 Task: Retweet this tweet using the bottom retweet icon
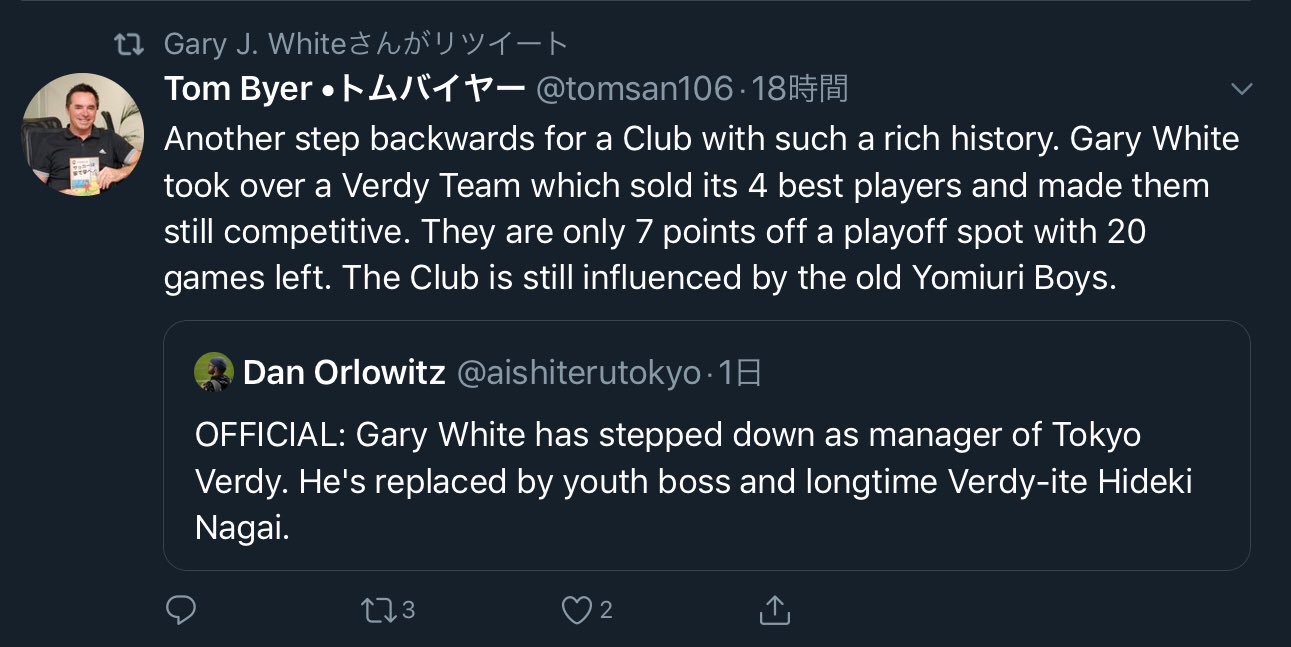pyautogui.click(x=380, y=609)
